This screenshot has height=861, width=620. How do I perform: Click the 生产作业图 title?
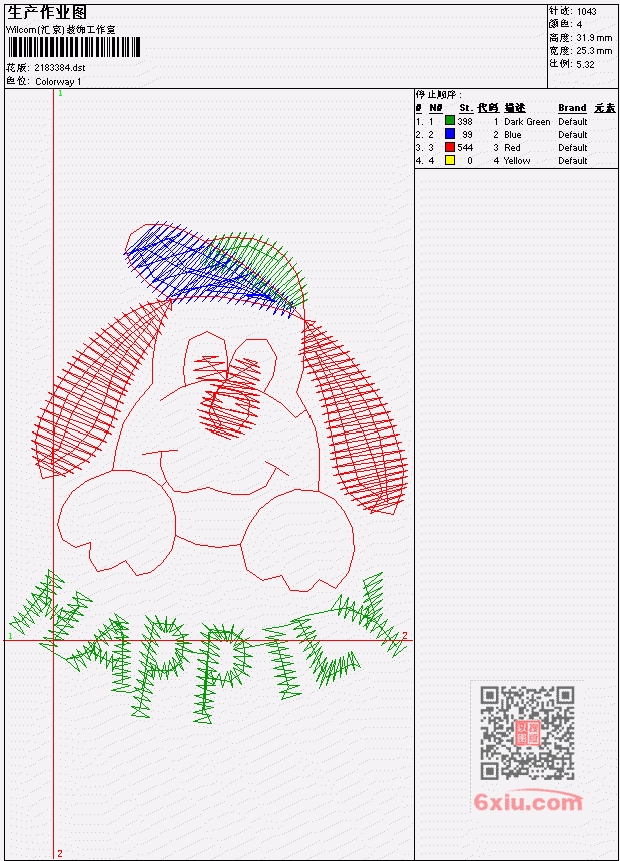coord(47,13)
